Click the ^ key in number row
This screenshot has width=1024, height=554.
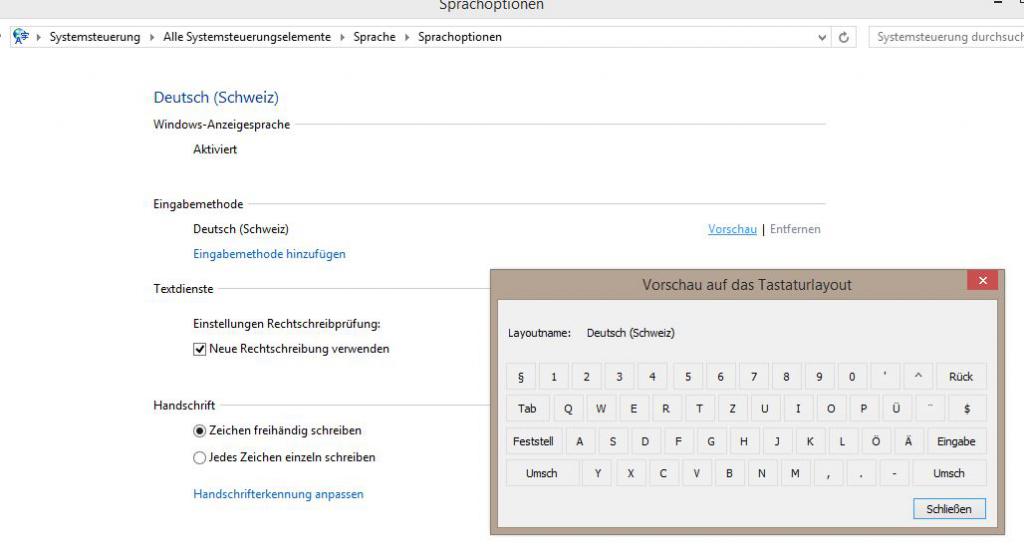[x=918, y=376]
